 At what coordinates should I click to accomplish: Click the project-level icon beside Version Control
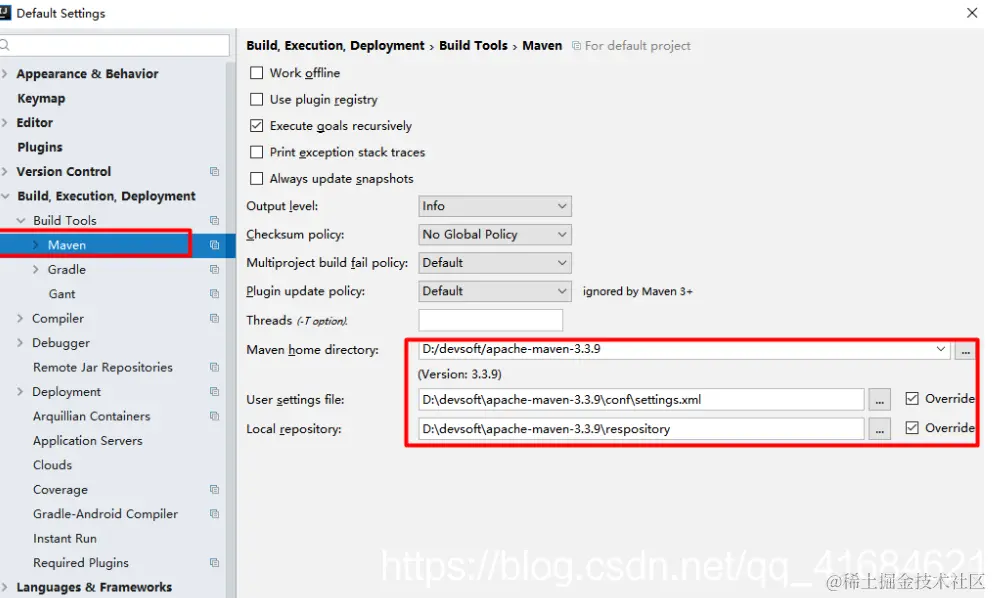[214, 171]
